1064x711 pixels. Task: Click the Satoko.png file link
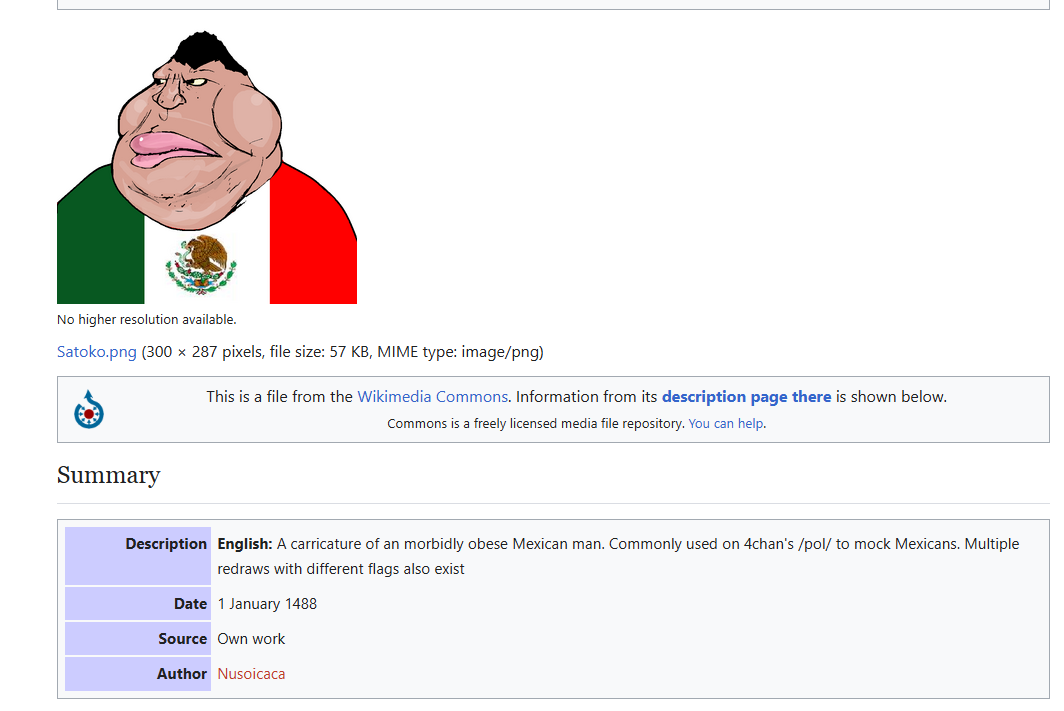click(97, 351)
